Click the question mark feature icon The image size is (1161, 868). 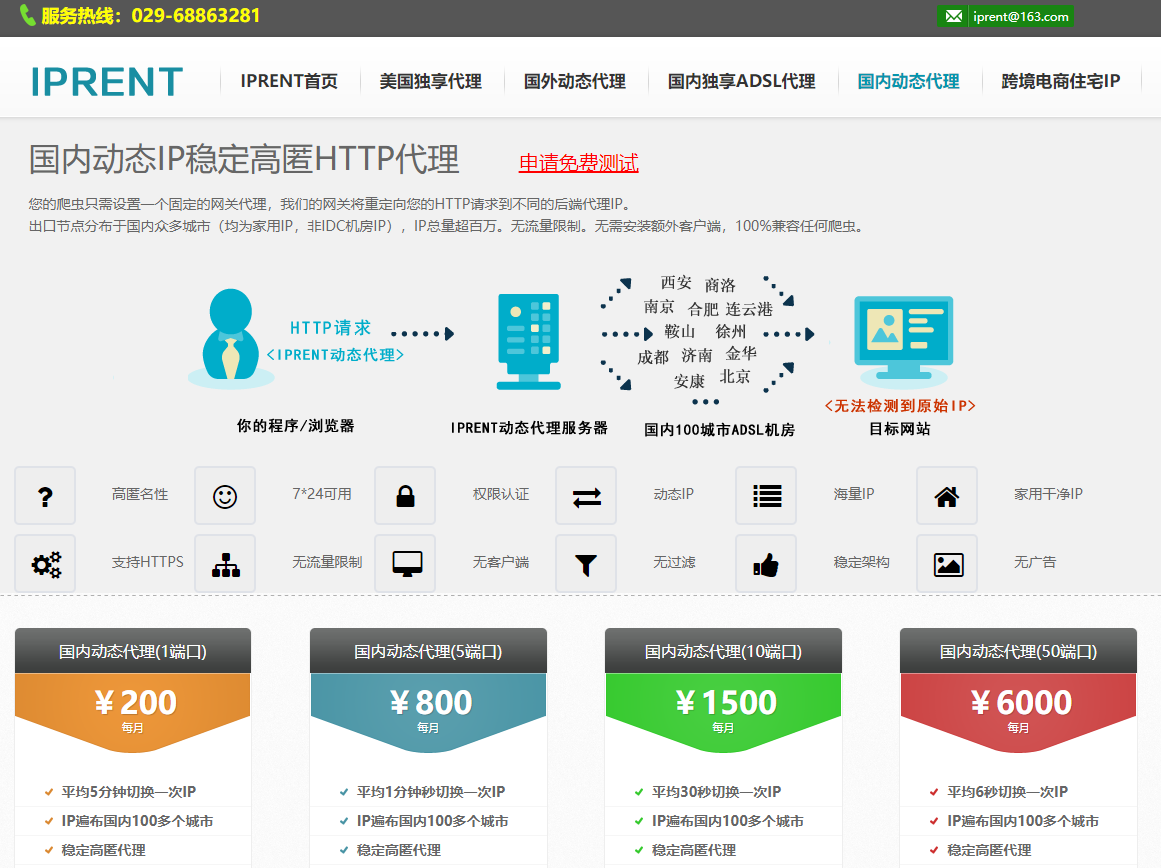click(x=45, y=495)
